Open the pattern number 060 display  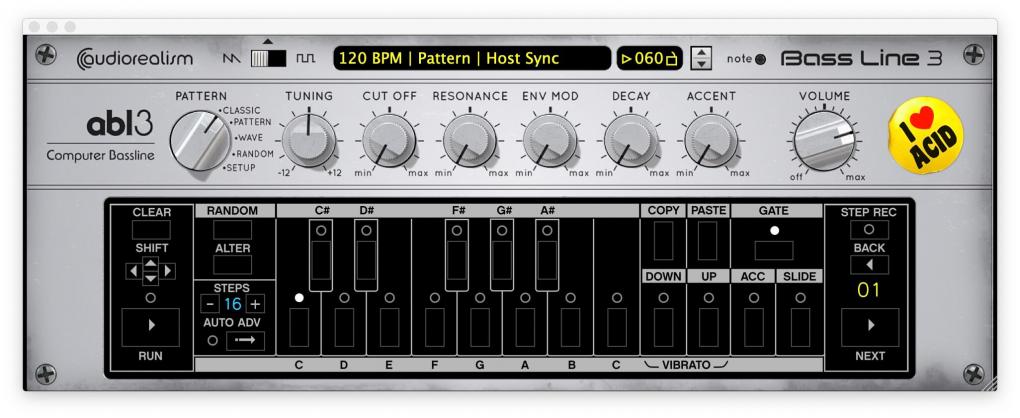[x=650, y=59]
